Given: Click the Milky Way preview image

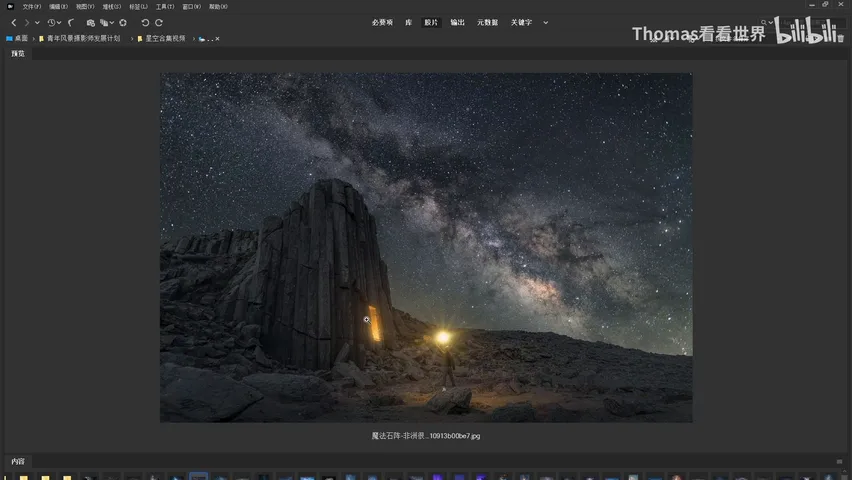Looking at the screenshot, I should click(x=426, y=247).
